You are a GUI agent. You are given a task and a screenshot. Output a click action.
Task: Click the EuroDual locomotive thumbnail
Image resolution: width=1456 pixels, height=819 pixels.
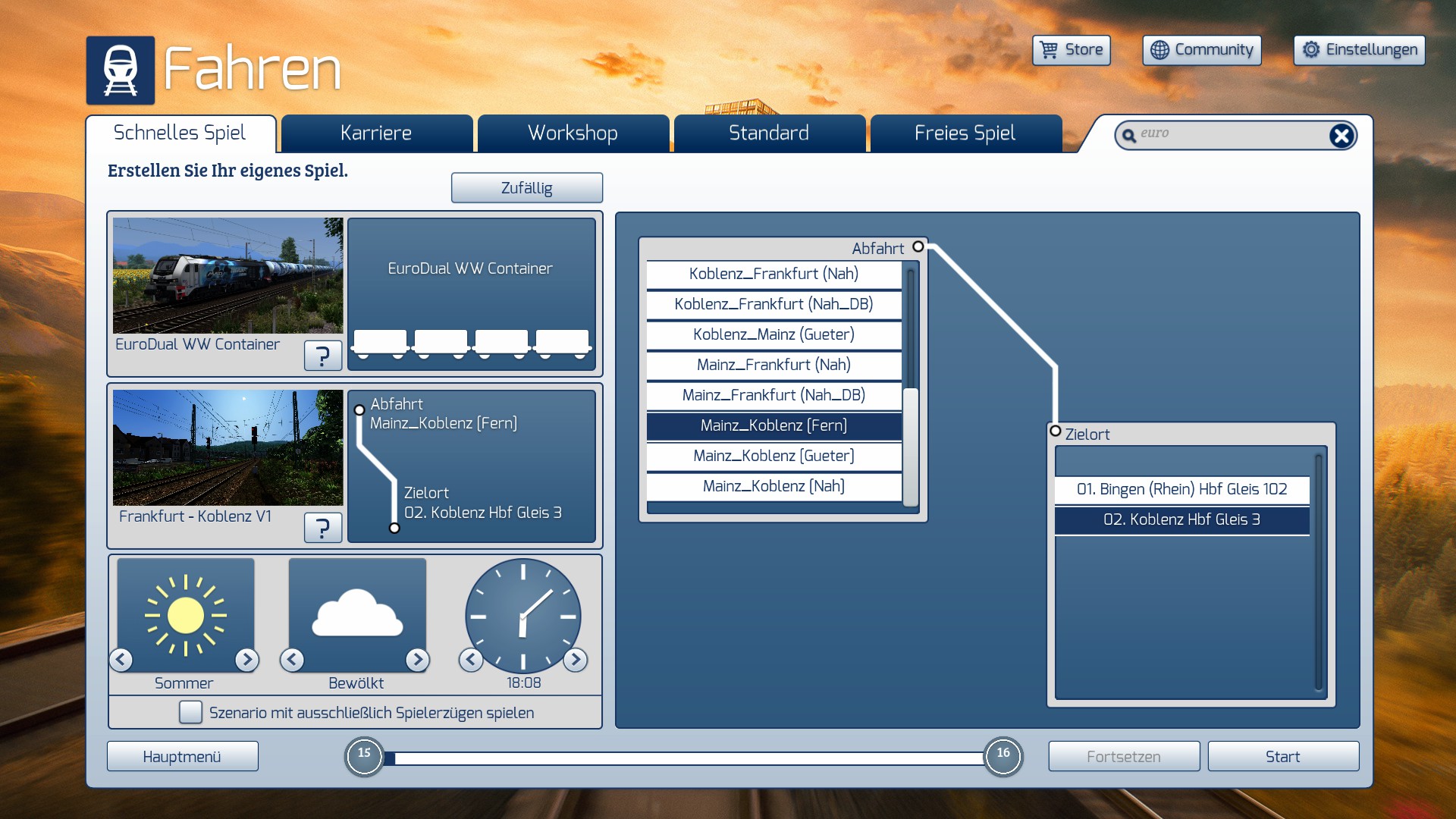click(x=227, y=275)
